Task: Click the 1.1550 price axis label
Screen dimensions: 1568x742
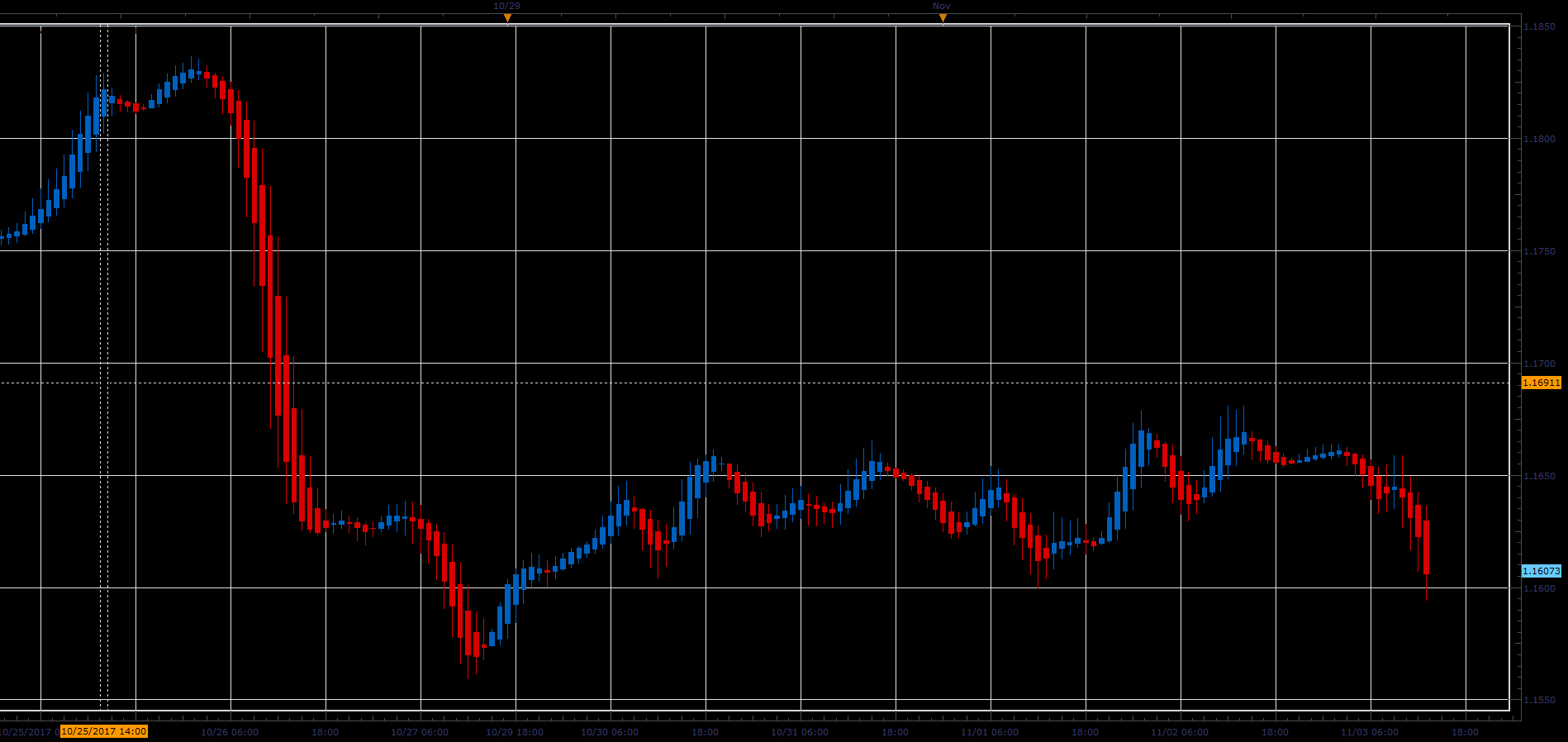Action: [x=1539, y=700]
